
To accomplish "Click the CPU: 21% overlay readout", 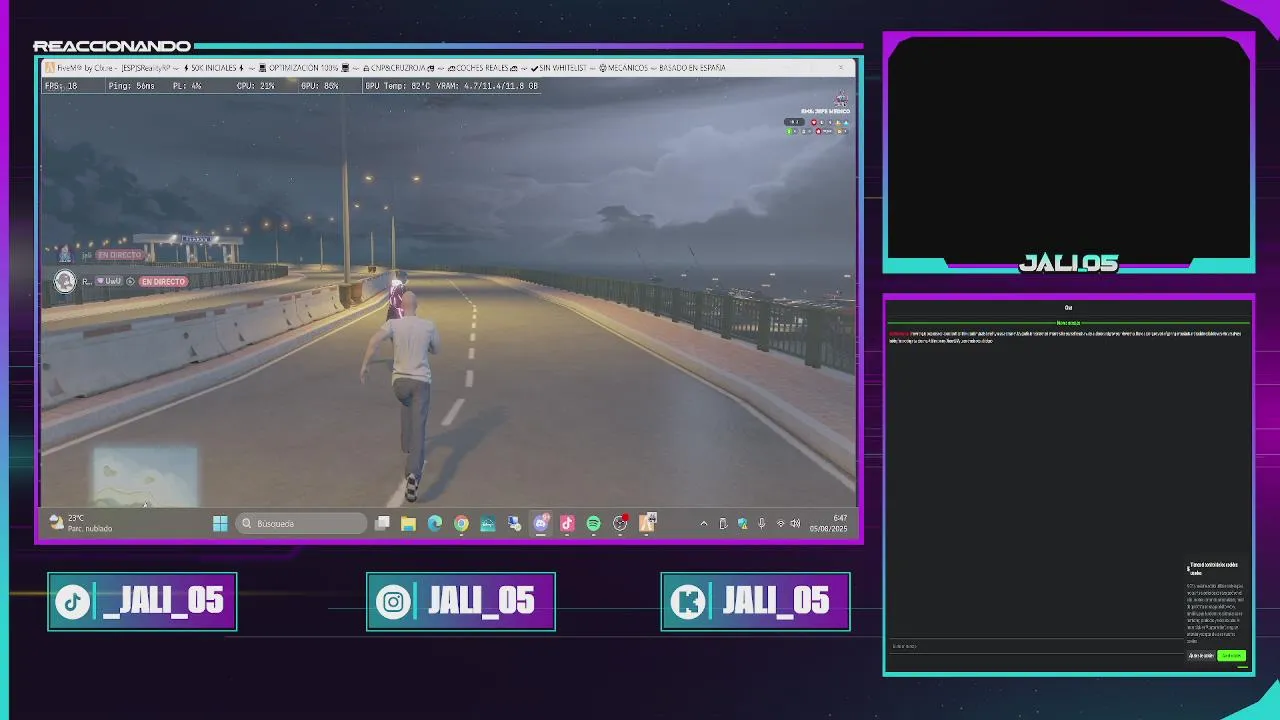I will (255, 86).
